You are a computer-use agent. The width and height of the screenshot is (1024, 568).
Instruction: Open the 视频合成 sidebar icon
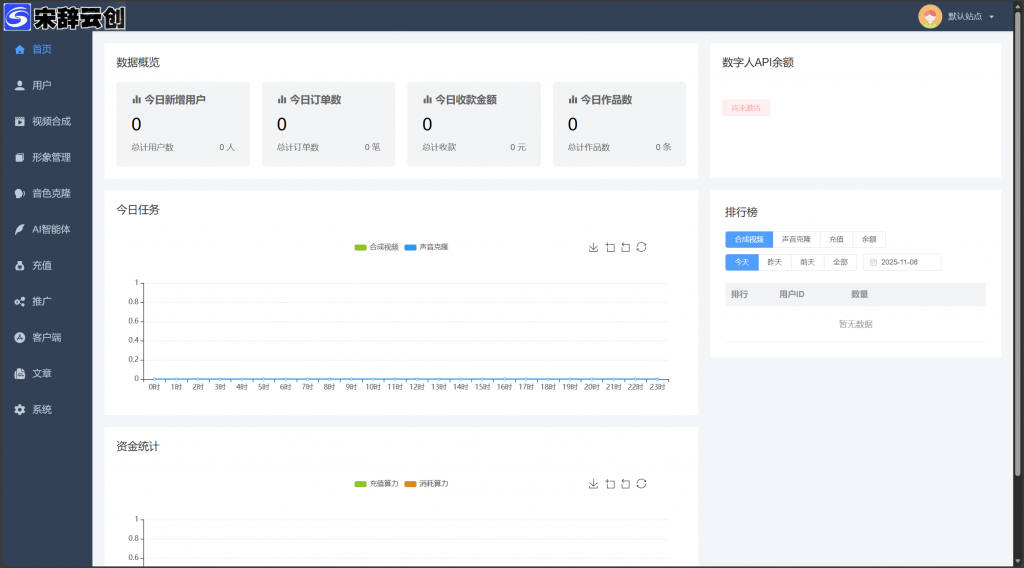pos(20,121)
